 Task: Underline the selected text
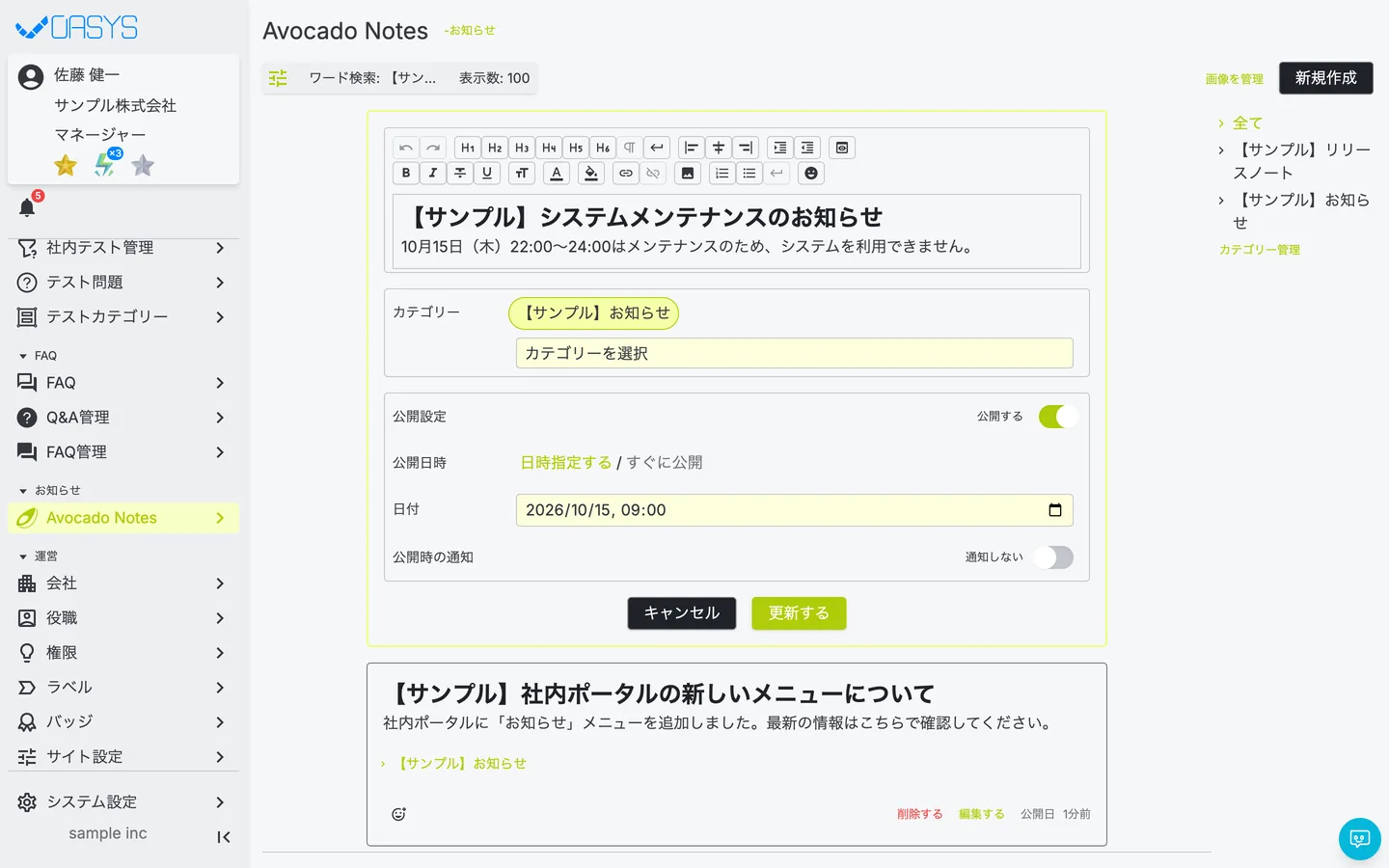[487, 174]
